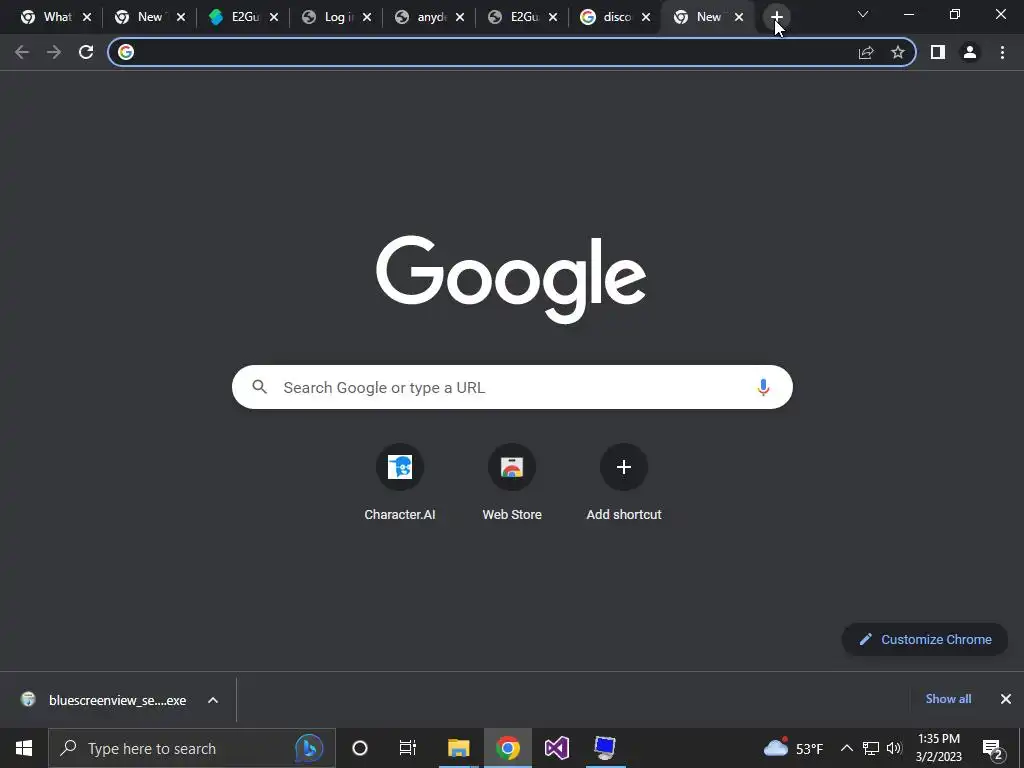The height and width of the screenshot is (768, 1024).
Task: Click Google logo on the page
Action: point(511,279)
